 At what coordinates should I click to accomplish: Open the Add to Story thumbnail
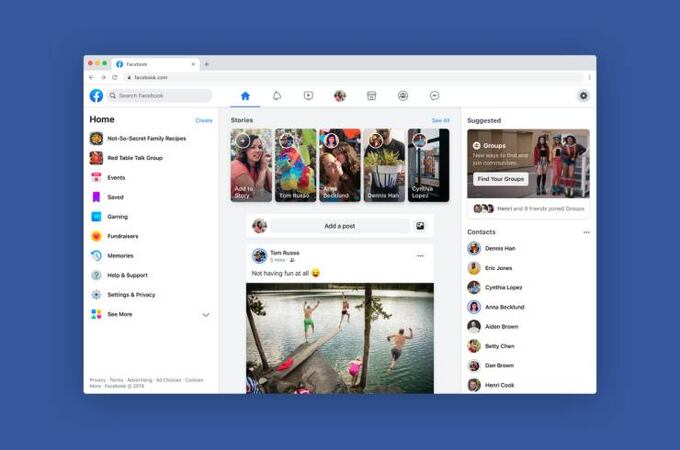point(250,165)
